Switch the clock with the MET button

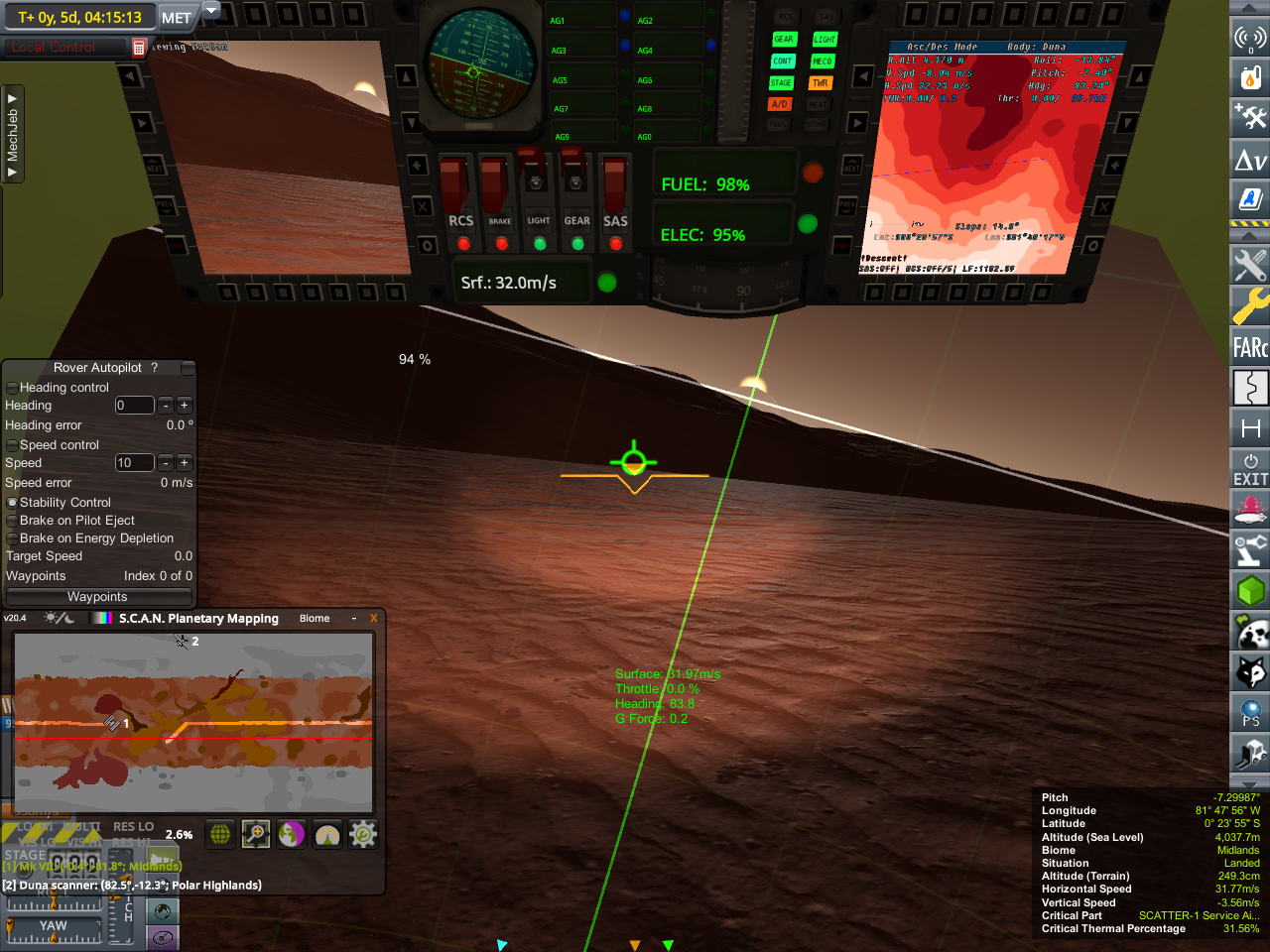[x=177, y=18]
